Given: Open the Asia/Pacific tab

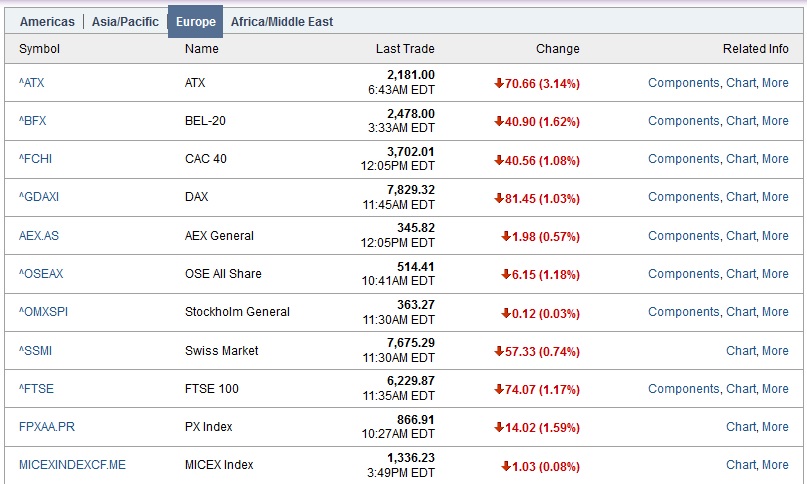Looking at the screenshot, I should [125, 22].
